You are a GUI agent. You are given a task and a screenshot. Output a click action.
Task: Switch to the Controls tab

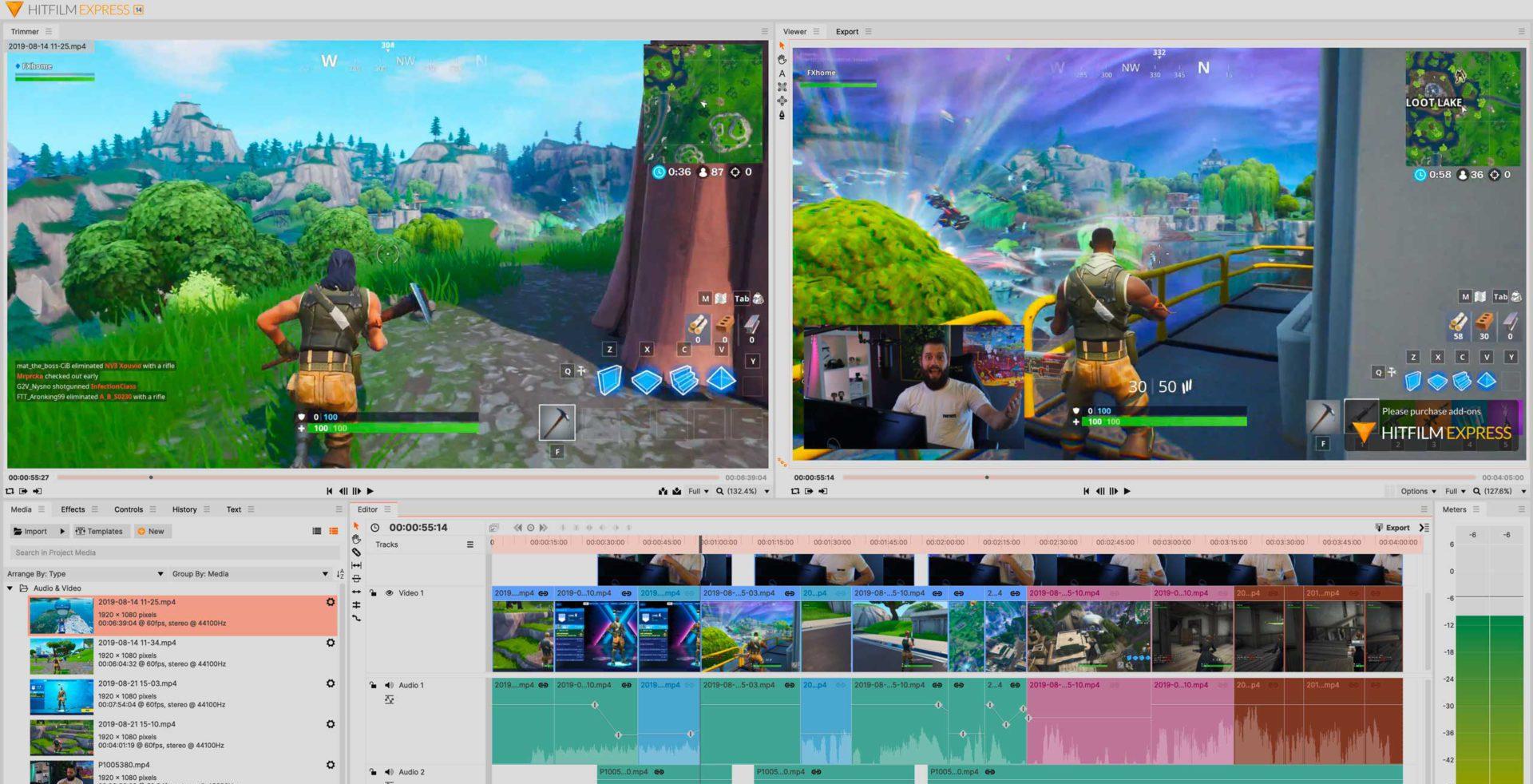coord(129,509)
